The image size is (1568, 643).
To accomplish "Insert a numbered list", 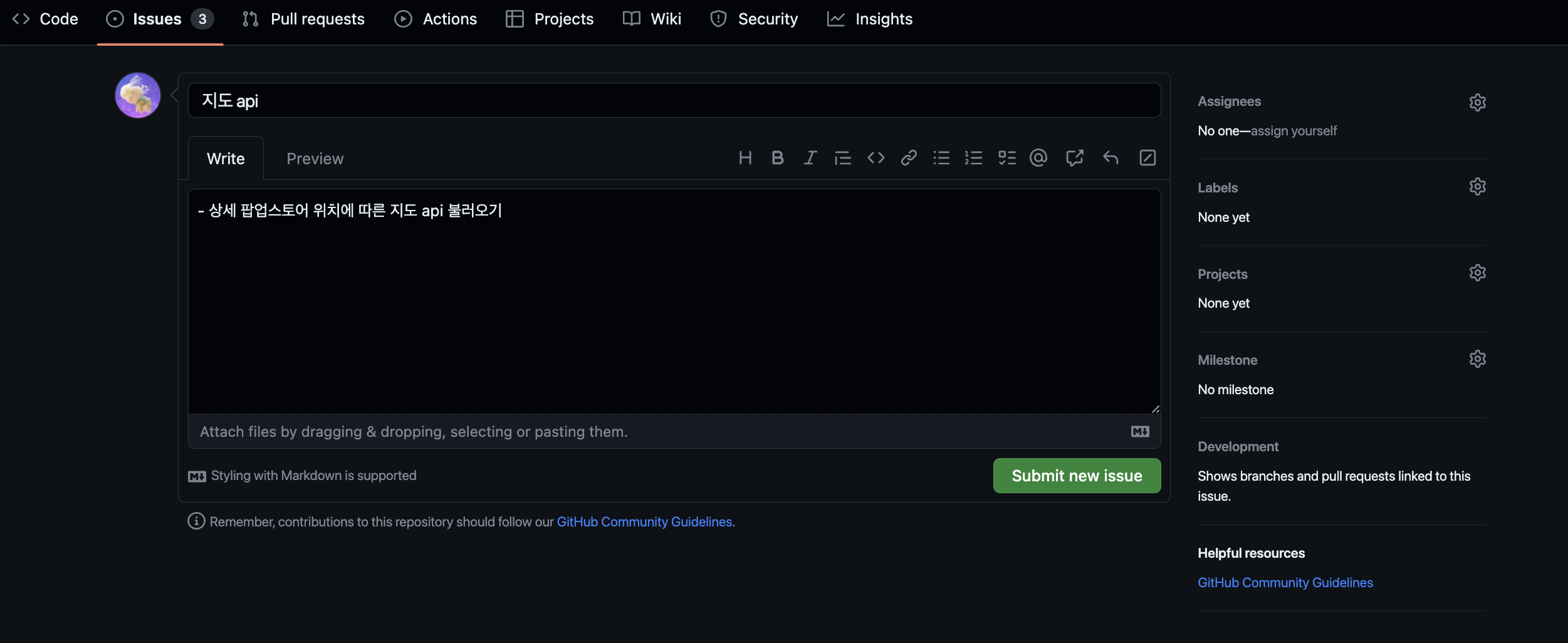I will tap(974, 157).
